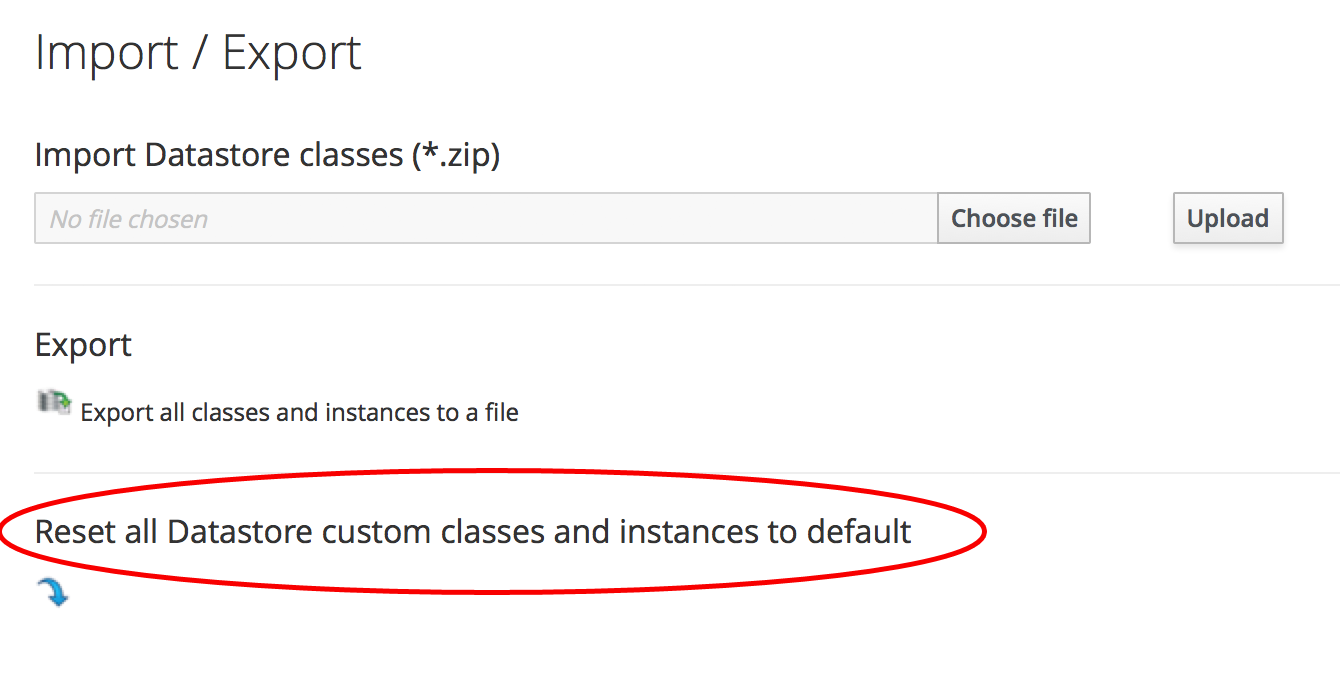Open 'Export all classes and instances to a file'

pyautogui.click(x=299, y=412)
